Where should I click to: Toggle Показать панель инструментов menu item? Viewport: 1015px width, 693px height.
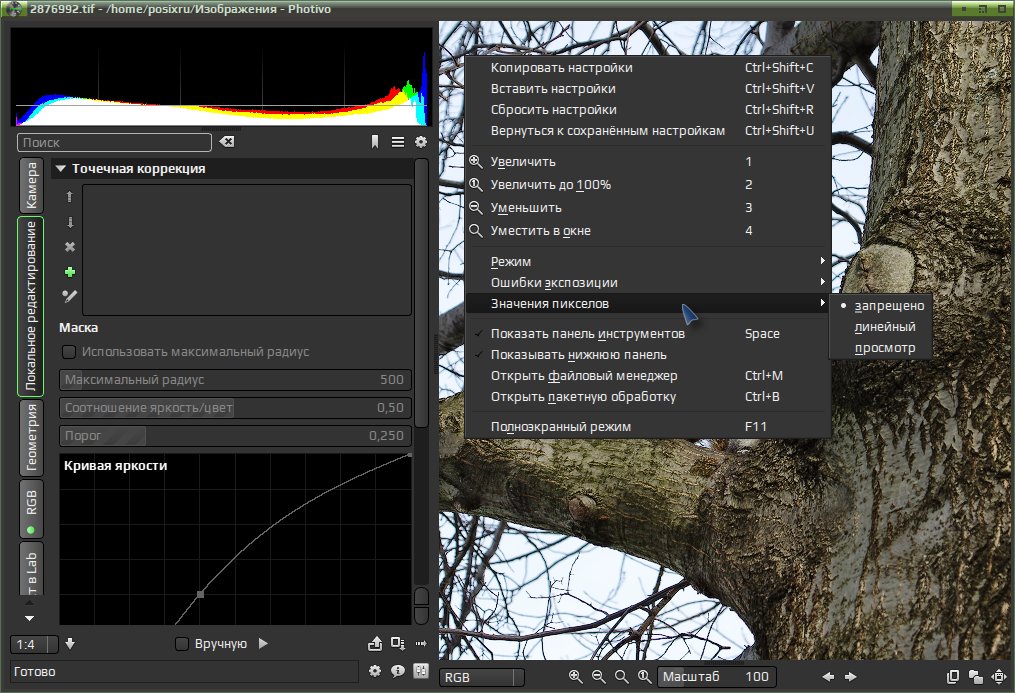[x=647, y=334]
